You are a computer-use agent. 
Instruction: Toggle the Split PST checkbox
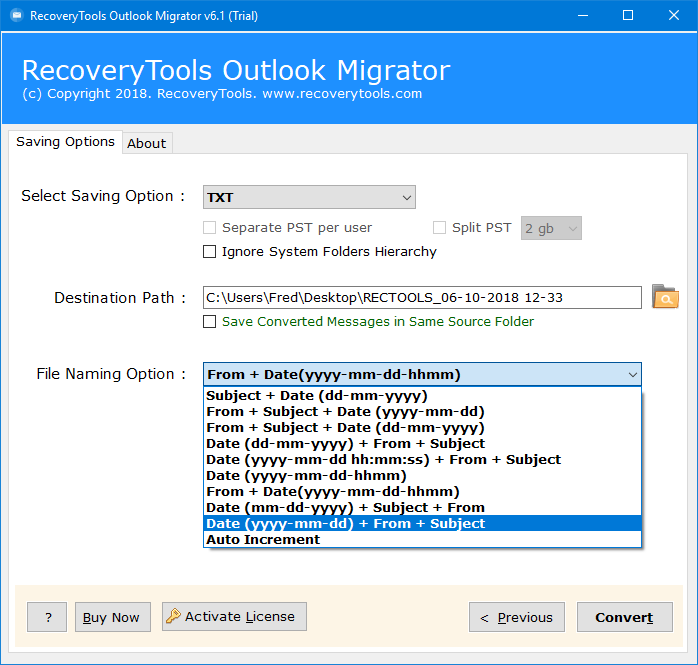click(x=439, y=227)
